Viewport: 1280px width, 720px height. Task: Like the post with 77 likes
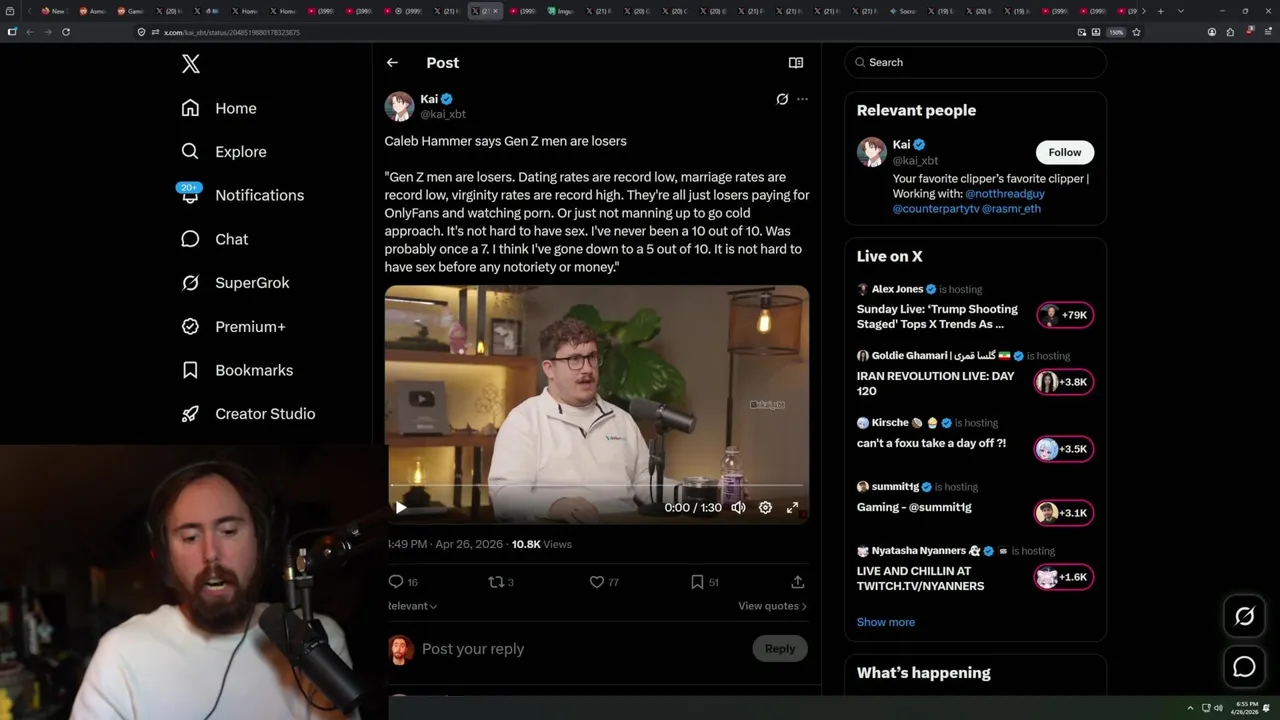point(597,582)
